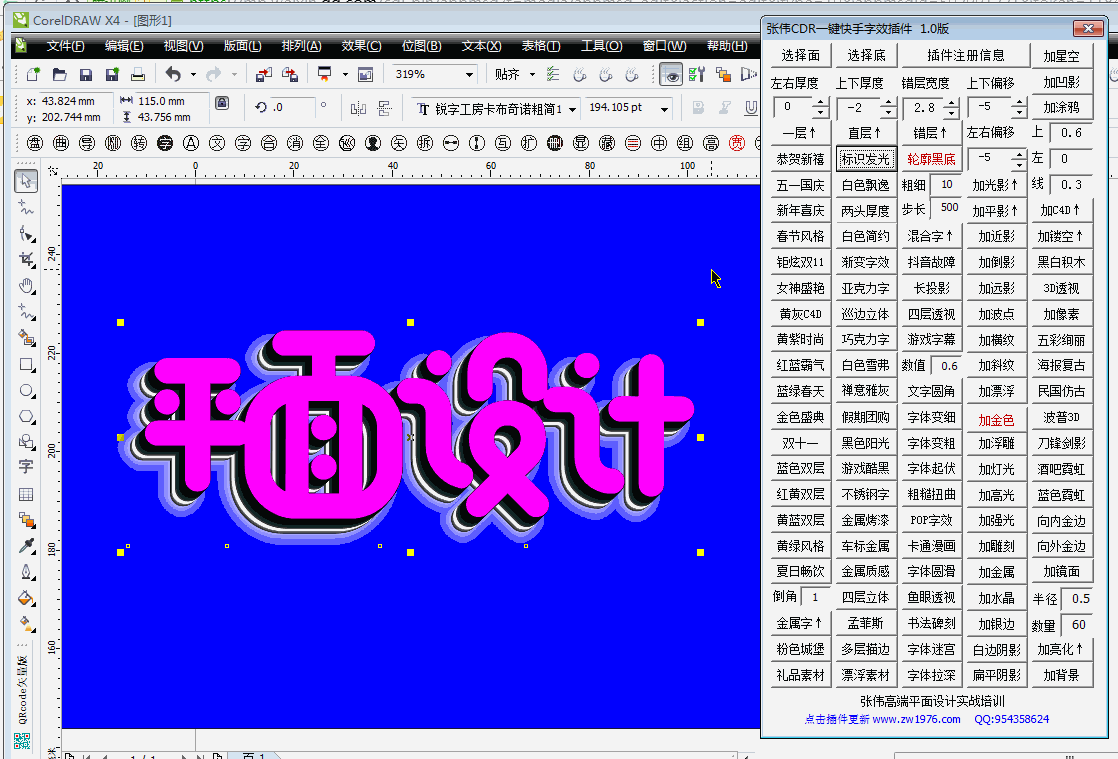1118x759 pixels.
Task: Open the undo history dropdown arrow
Action: (x=193, y=74)
